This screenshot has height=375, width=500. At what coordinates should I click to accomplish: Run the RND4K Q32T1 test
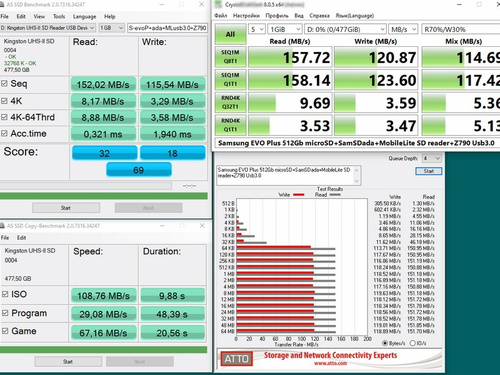click(230, 102)
